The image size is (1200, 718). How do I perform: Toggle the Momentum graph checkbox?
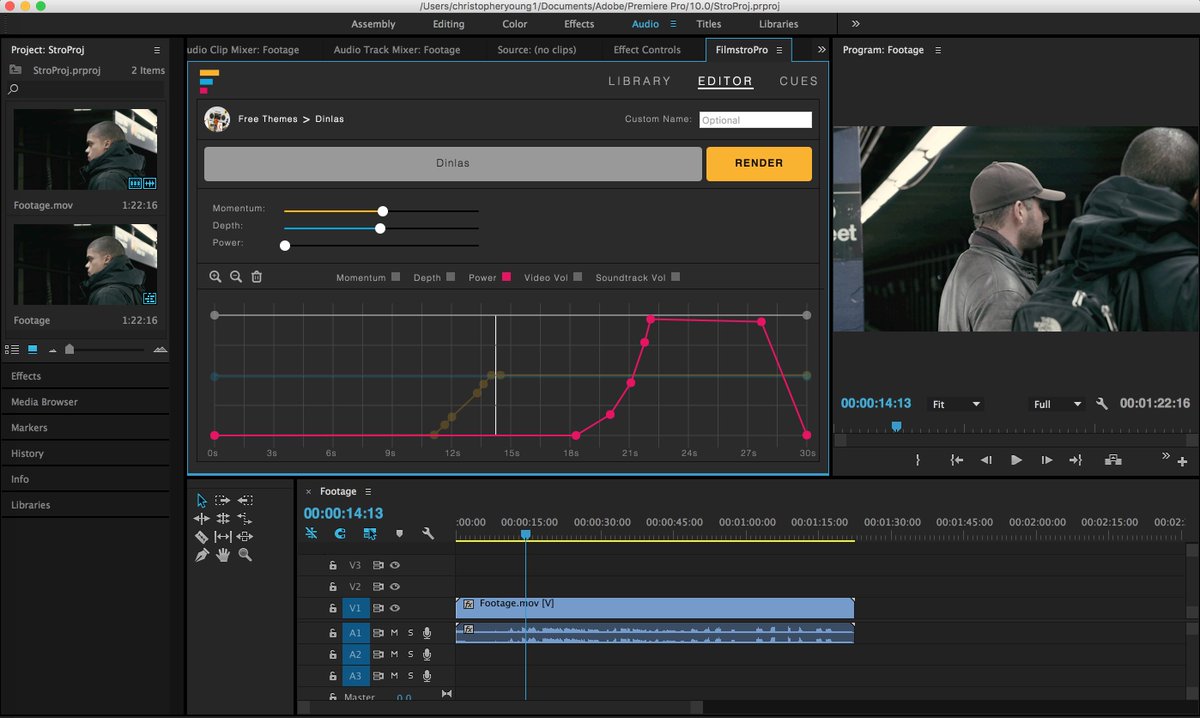pos(396,277)
